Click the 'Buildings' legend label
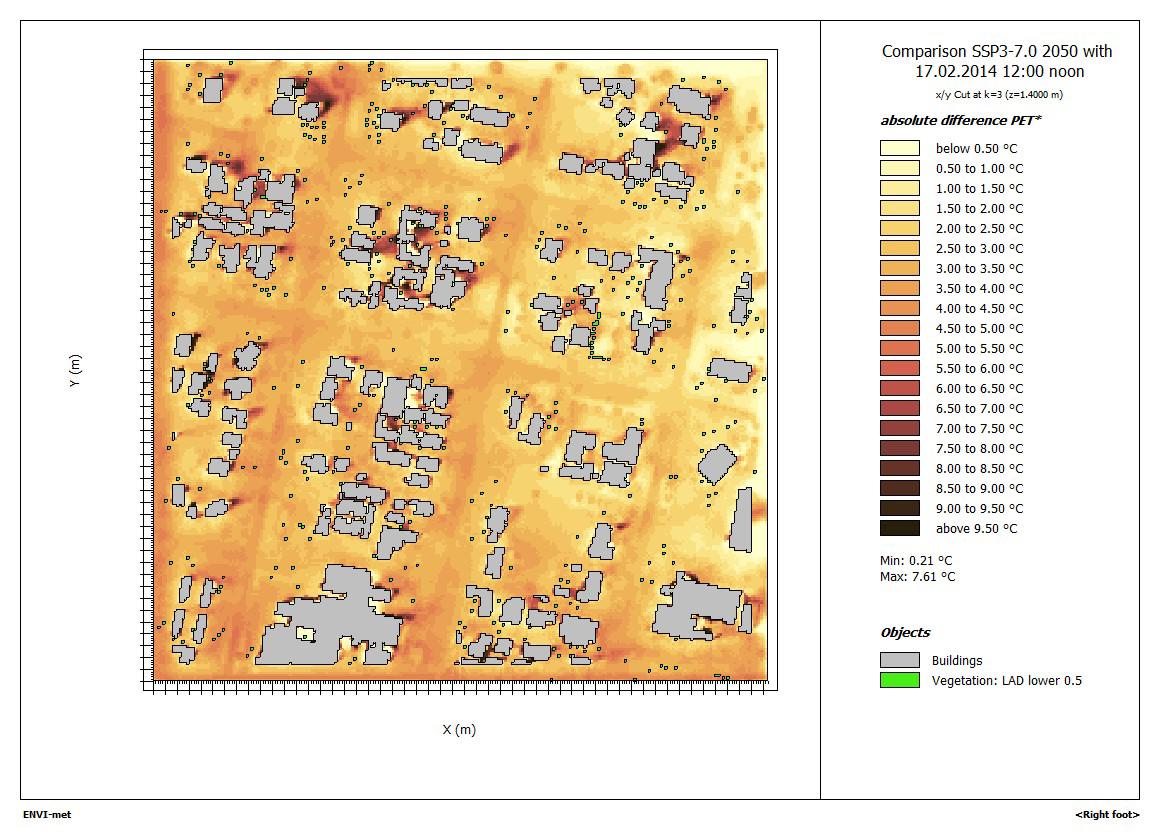Viewport: 1160px width, 840px height. click(x=957, y=661)
